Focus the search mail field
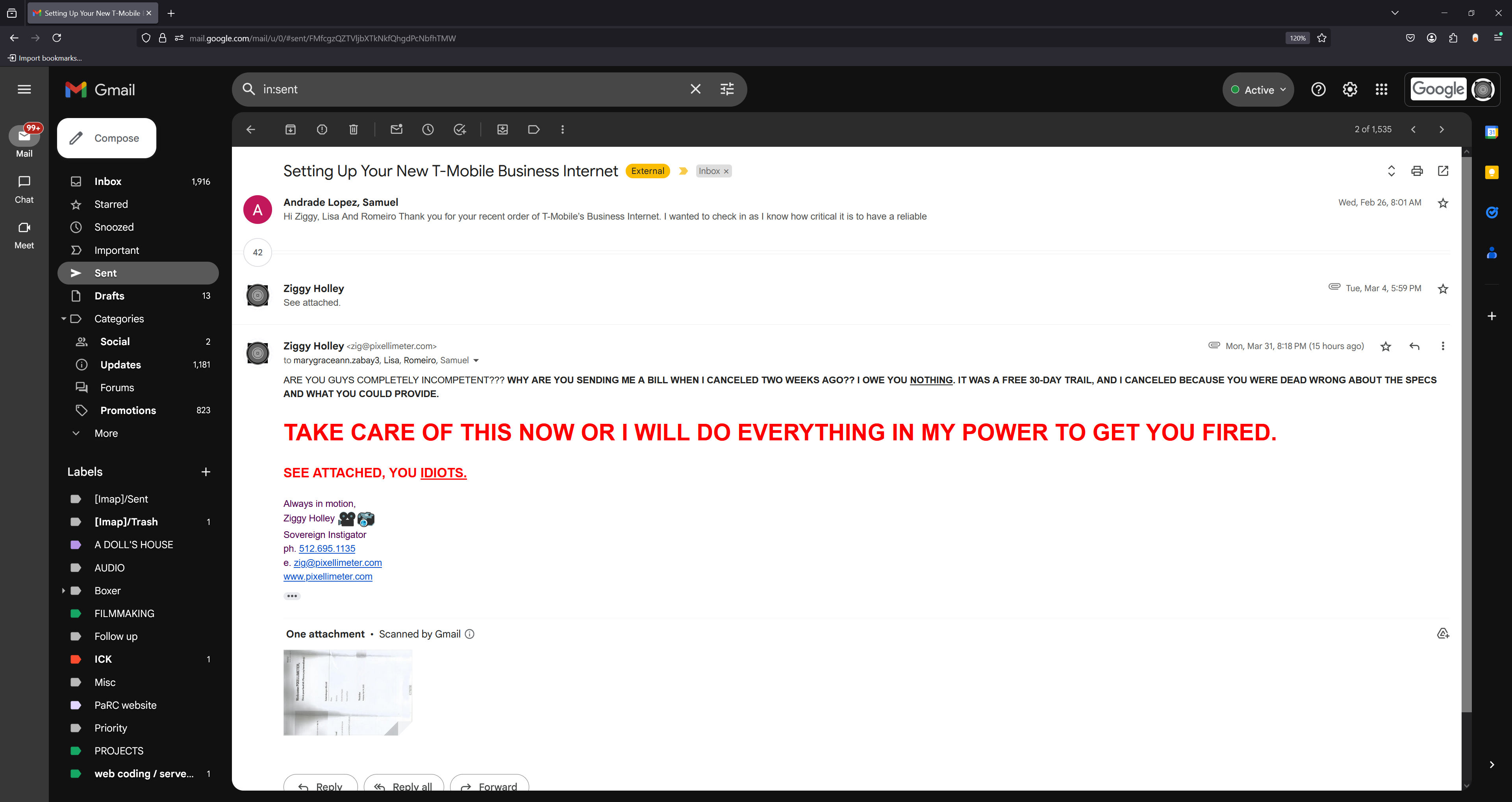Image resolution: width=1512 pixels, height=802 pixels. tap(470, 89)
